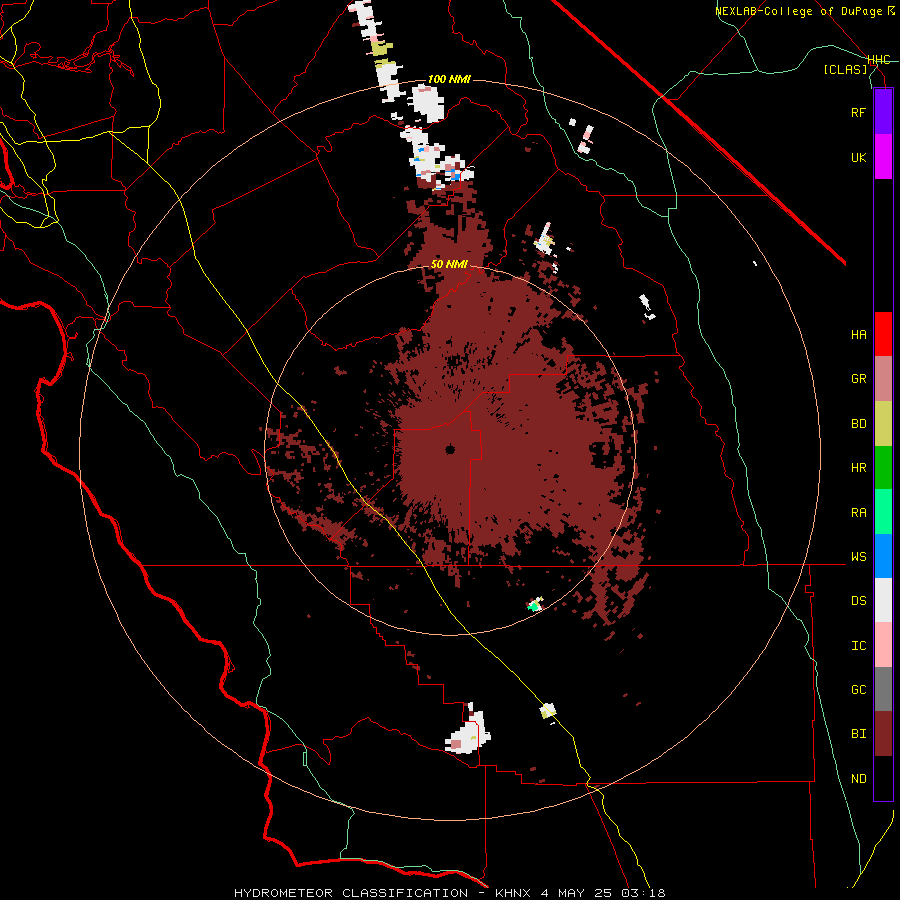Click the magenta UK legend swatch
Screen dimensions: 900x900
883,157
